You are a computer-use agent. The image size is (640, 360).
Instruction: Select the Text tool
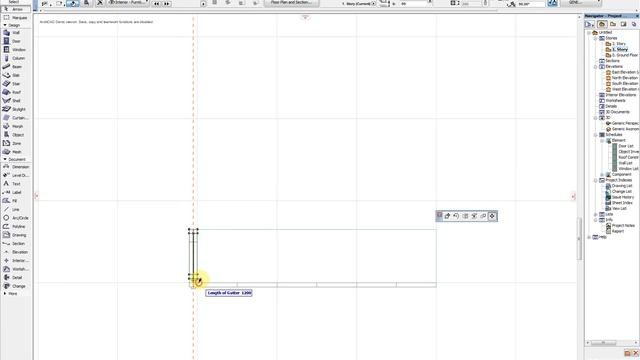[x=16, y=184]
